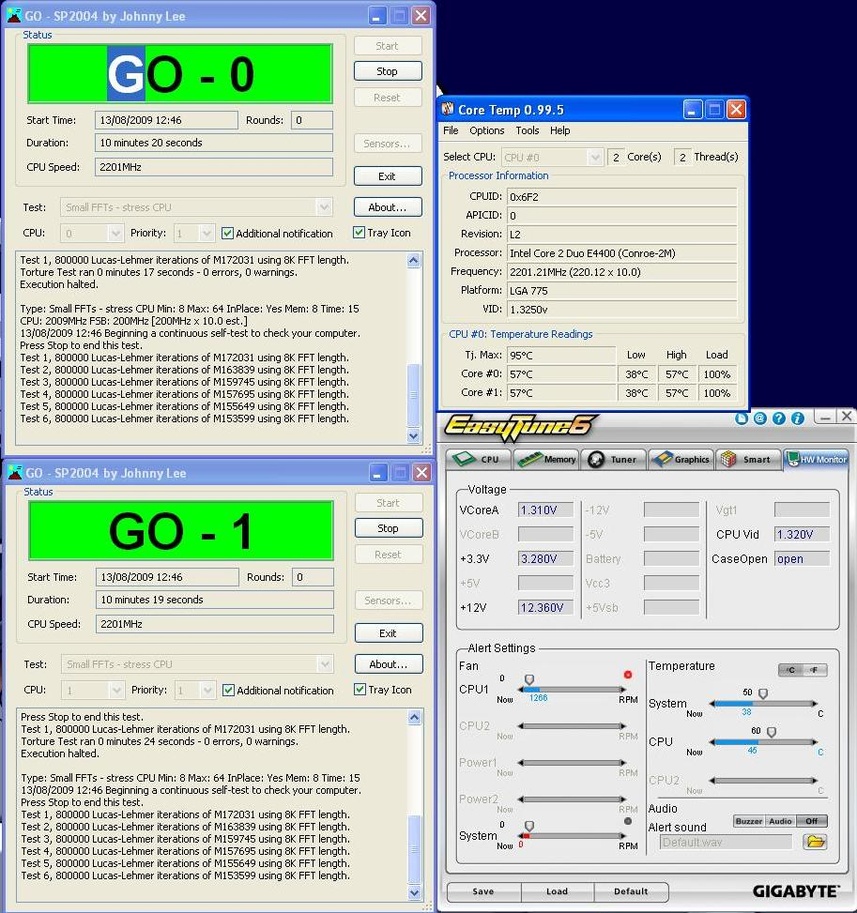Open the CPU dropdown in GO-1 window
Image resolution: width=857 pixels, height=913 pixels.
(x=116, y=690)
